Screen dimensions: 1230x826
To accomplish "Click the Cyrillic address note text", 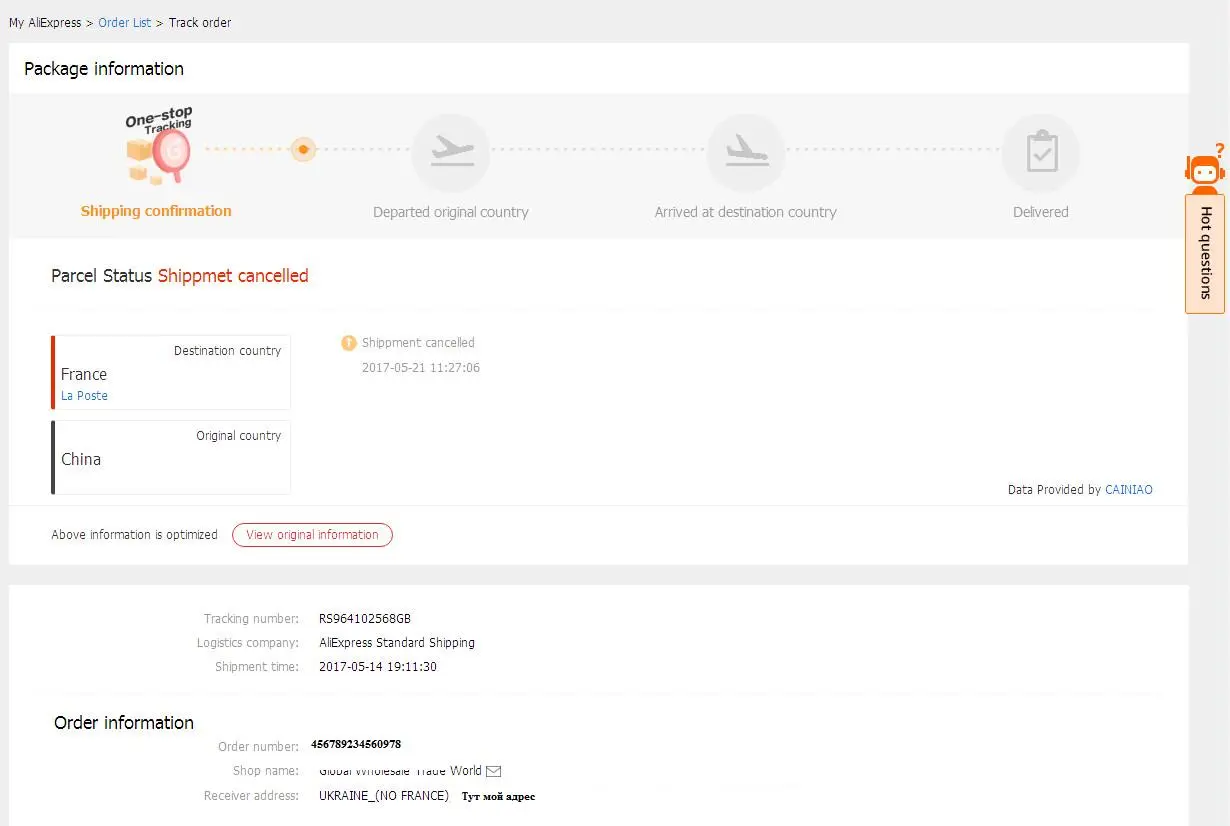I will point(498,797).
